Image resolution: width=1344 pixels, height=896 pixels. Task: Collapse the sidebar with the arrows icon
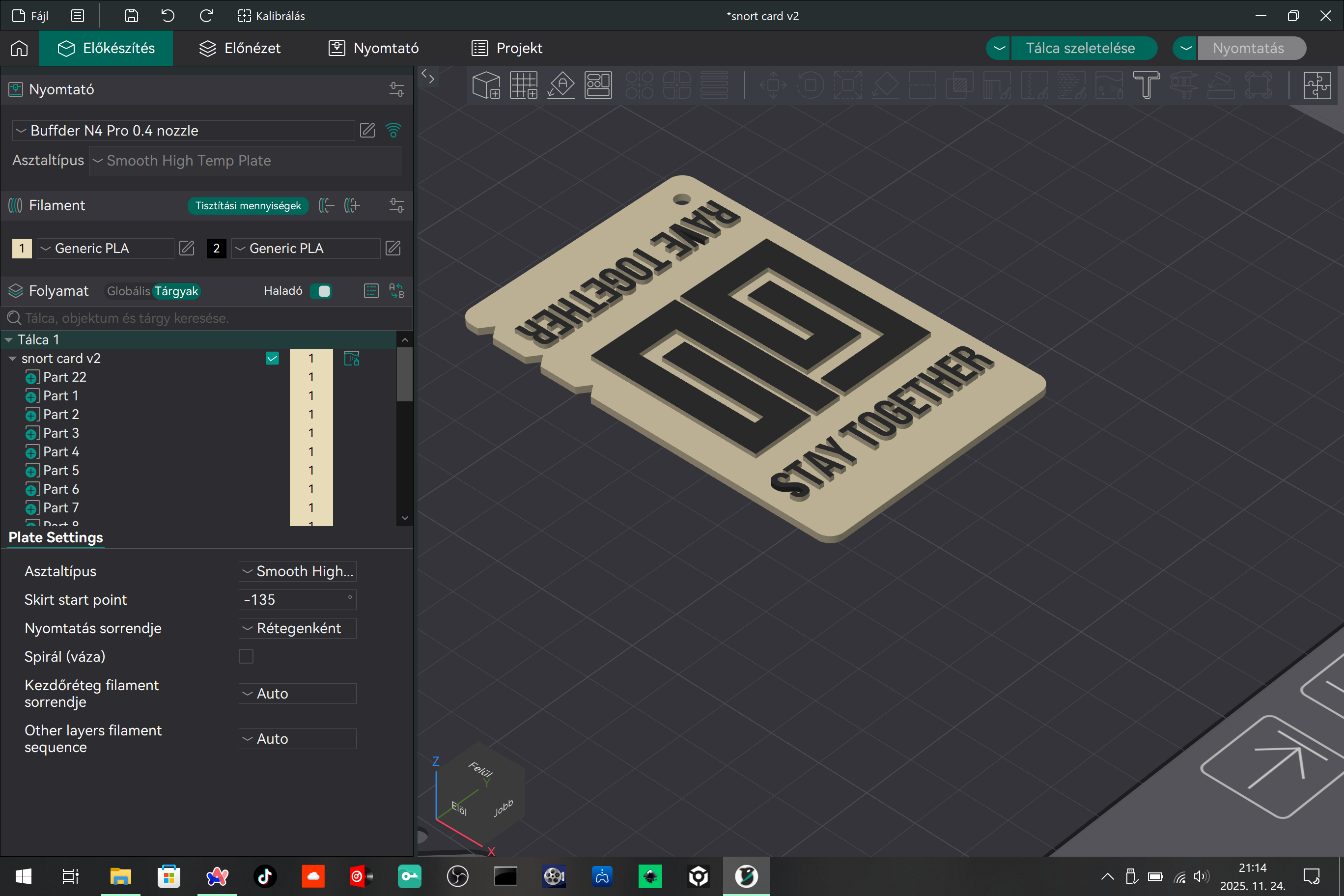pos(428,76)
